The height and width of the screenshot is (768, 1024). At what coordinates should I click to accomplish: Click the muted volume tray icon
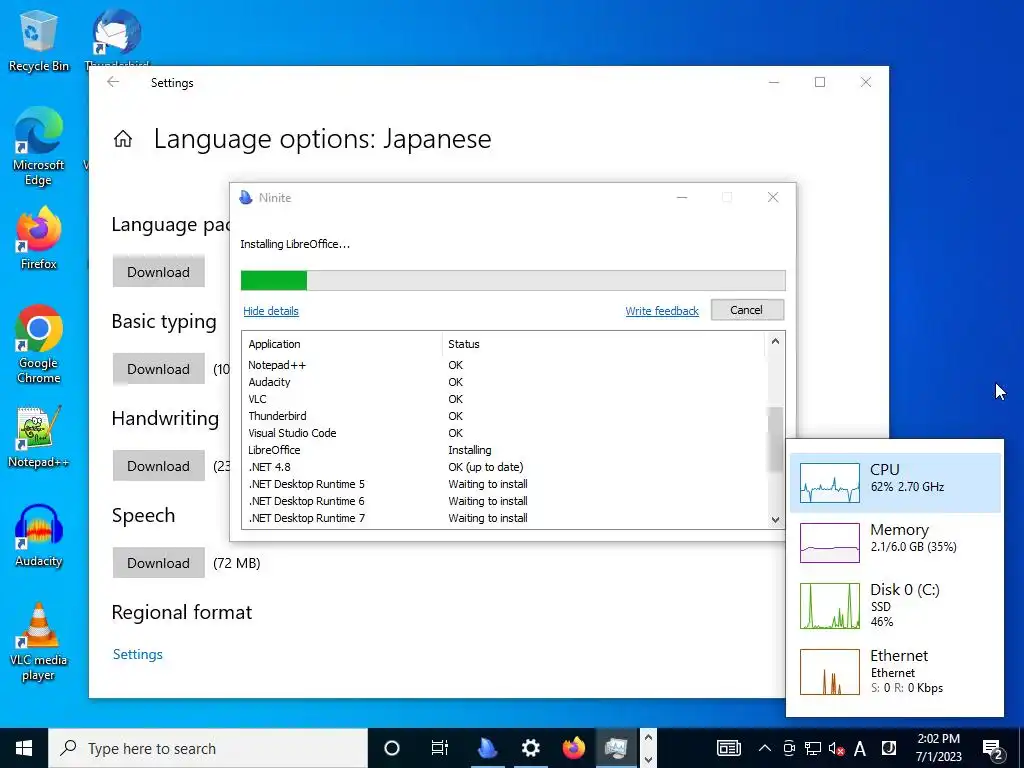click(x=837, y=748)
